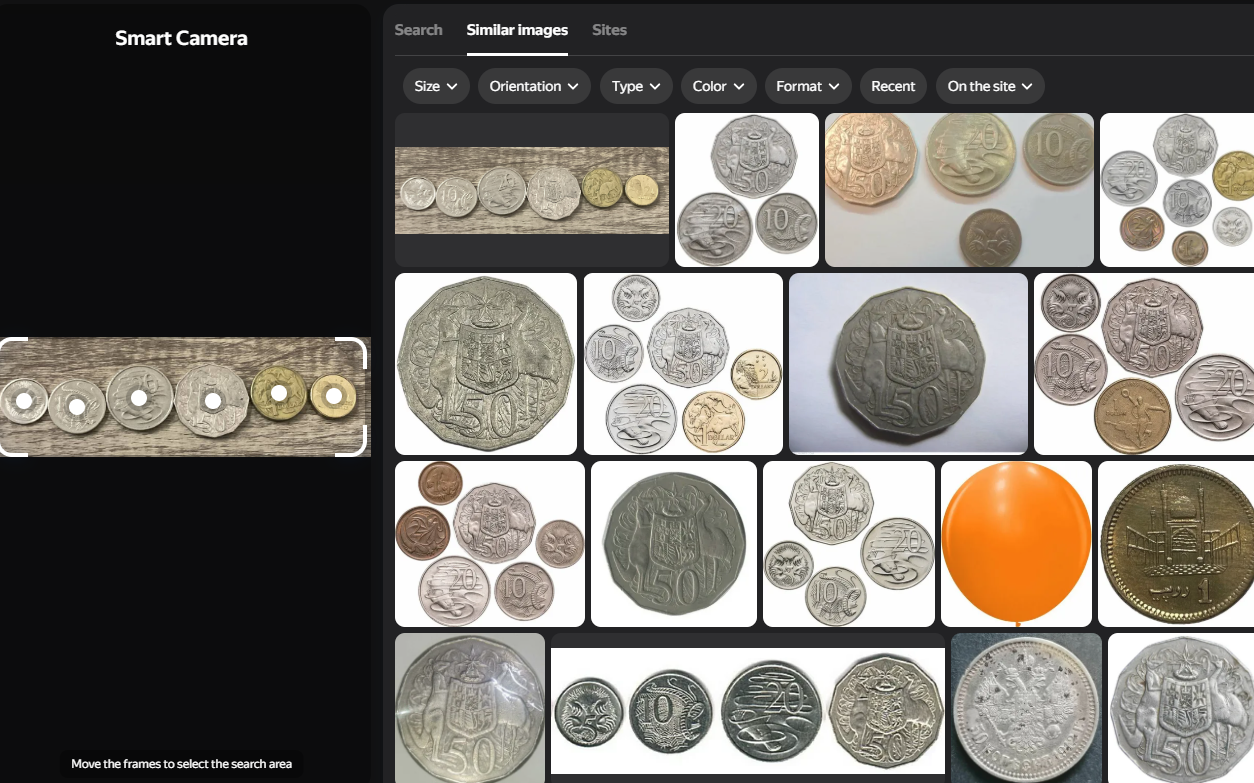Open the Color filter dropdown
Image resolution: width=1254 pixels, height=783 pixels.
(x=718, y=86)
